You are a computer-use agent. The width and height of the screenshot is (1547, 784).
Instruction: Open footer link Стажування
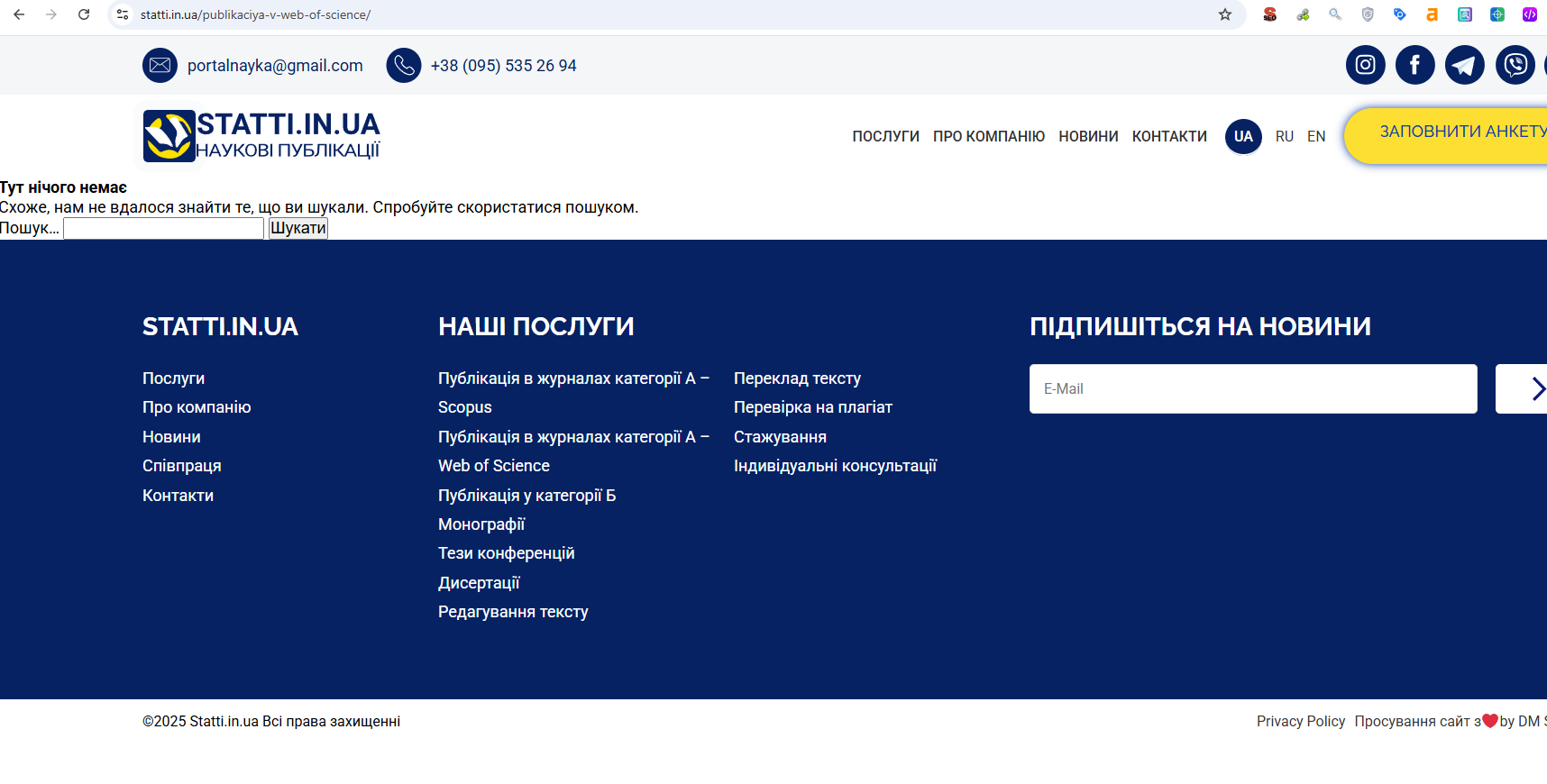[x=780, y=437]
